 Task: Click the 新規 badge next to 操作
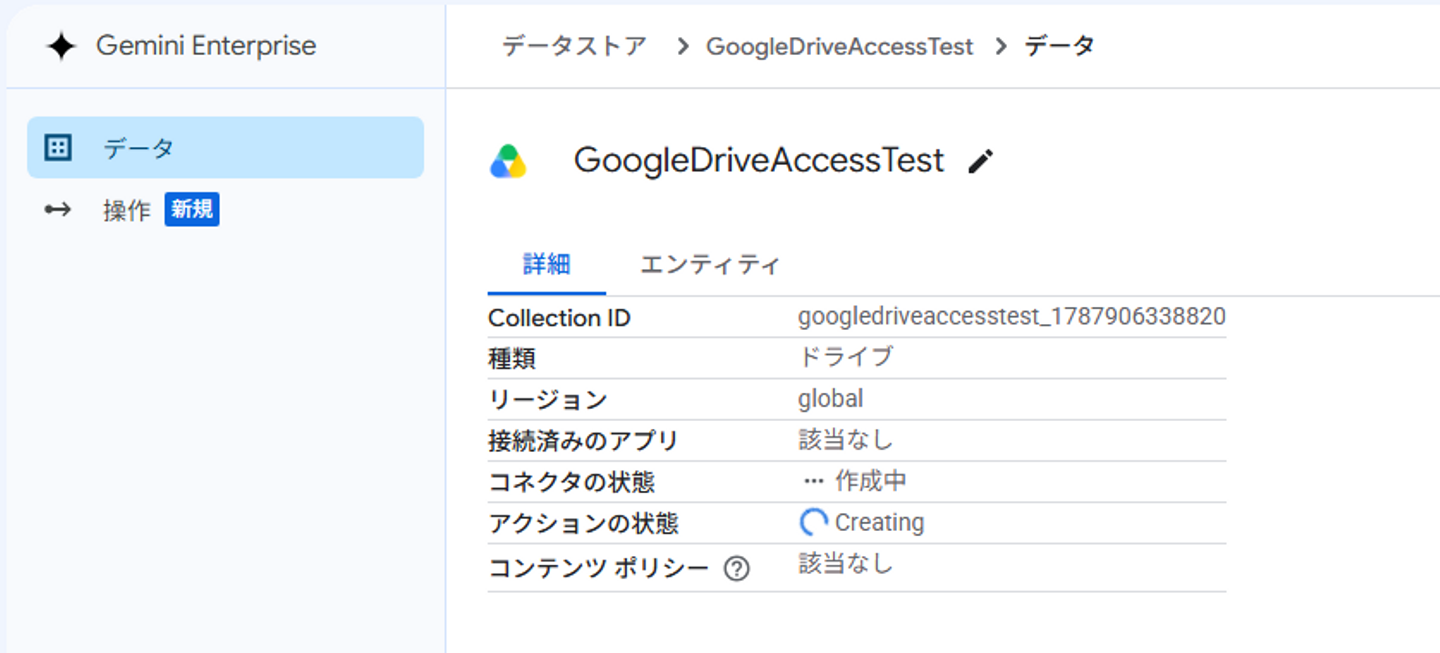(192, 209)
